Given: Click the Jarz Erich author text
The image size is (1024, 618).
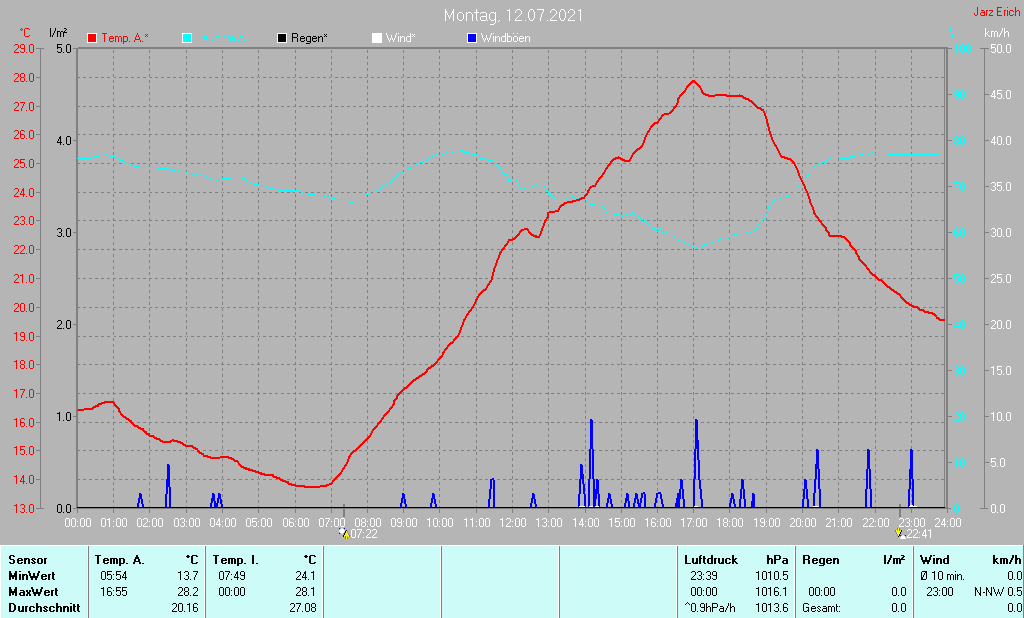Looking at the screenshot, I should click(x=995, y=13).
